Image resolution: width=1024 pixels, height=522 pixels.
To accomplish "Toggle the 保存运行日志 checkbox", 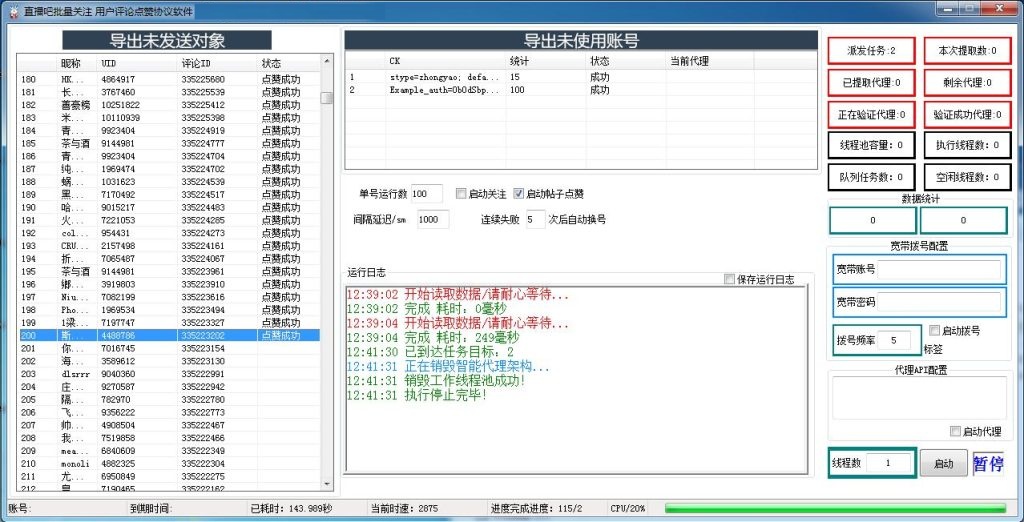I will click(729, 279).
